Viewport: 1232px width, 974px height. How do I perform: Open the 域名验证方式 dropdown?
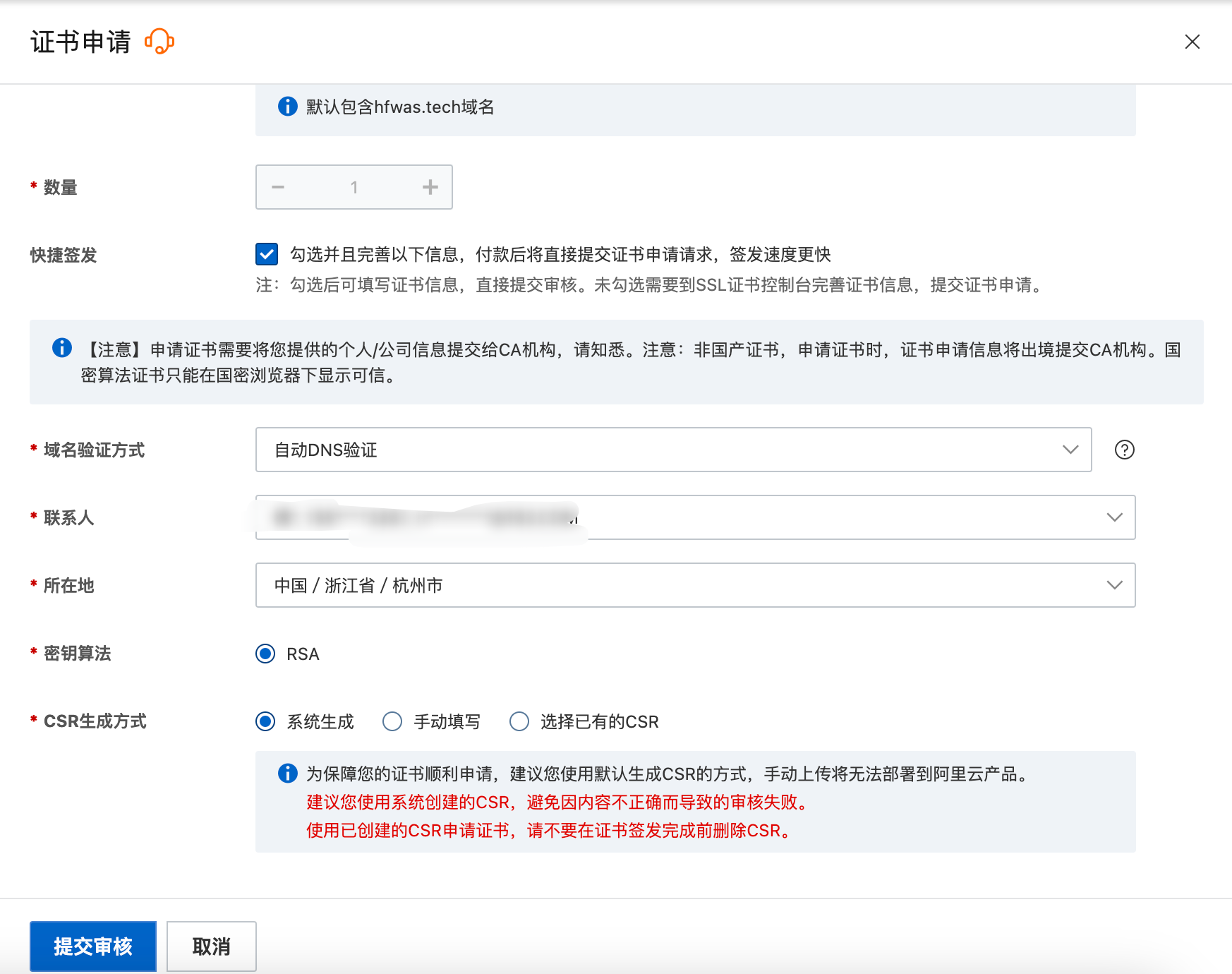[673, 450]
